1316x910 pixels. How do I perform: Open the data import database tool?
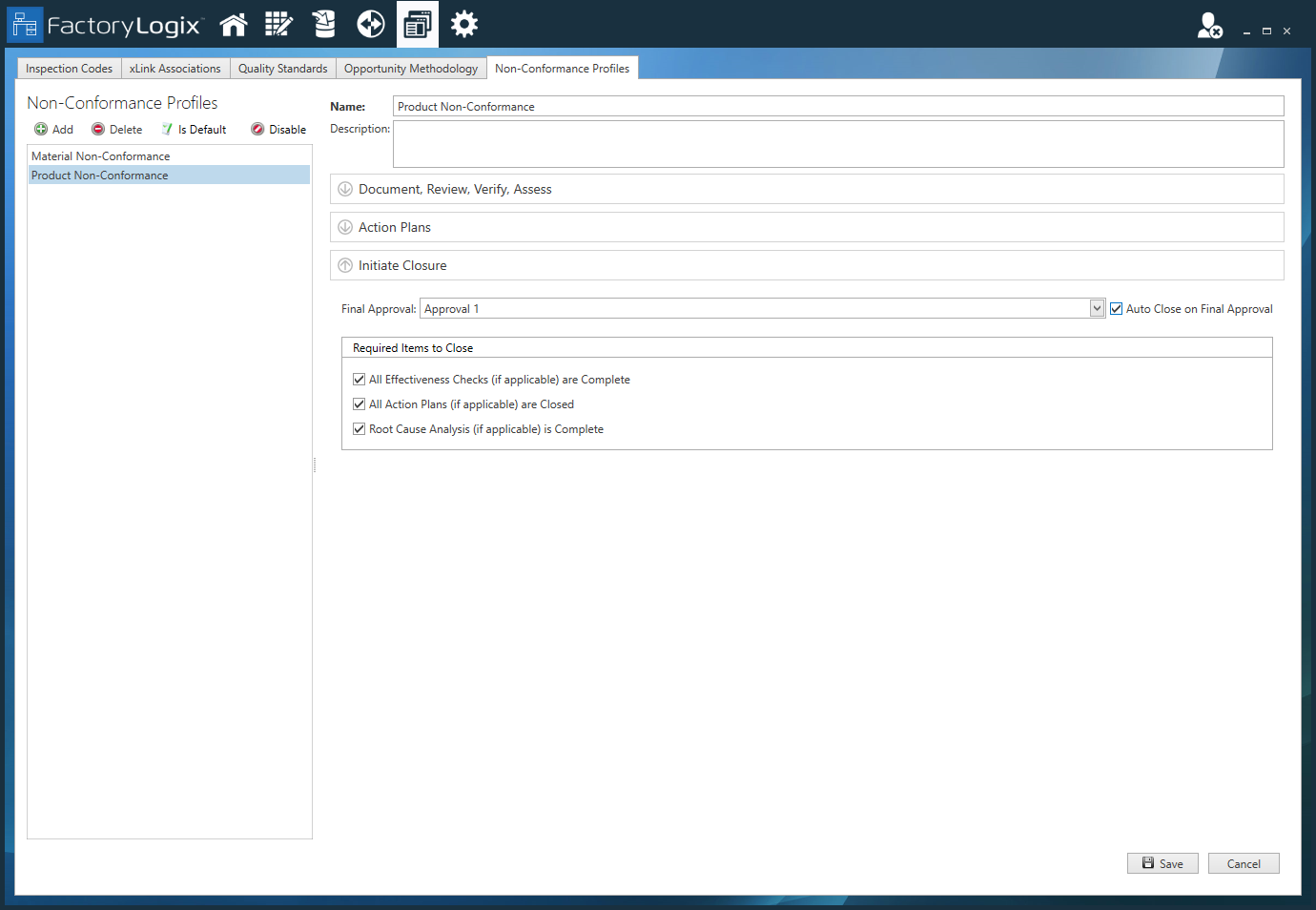coord(323,24)
